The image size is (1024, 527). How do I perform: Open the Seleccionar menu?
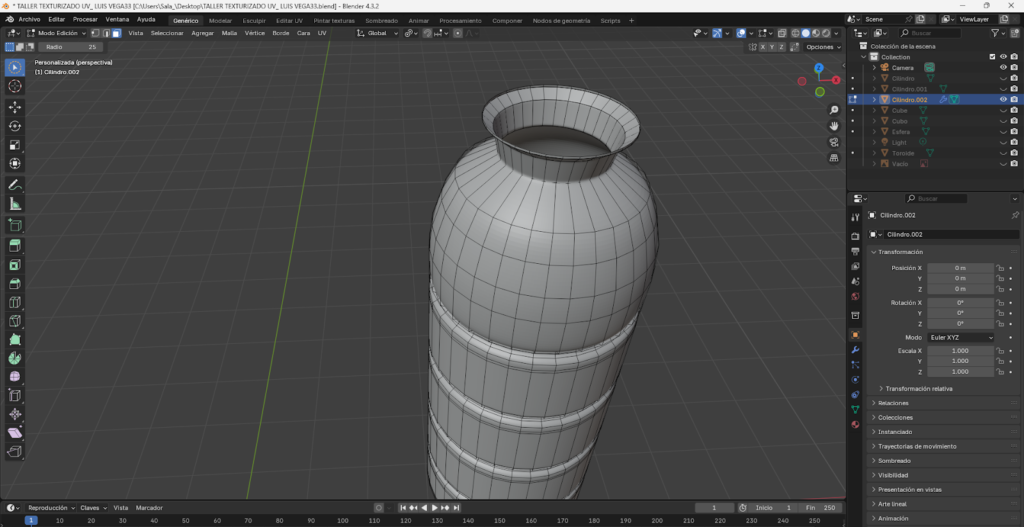pos(167,33)
